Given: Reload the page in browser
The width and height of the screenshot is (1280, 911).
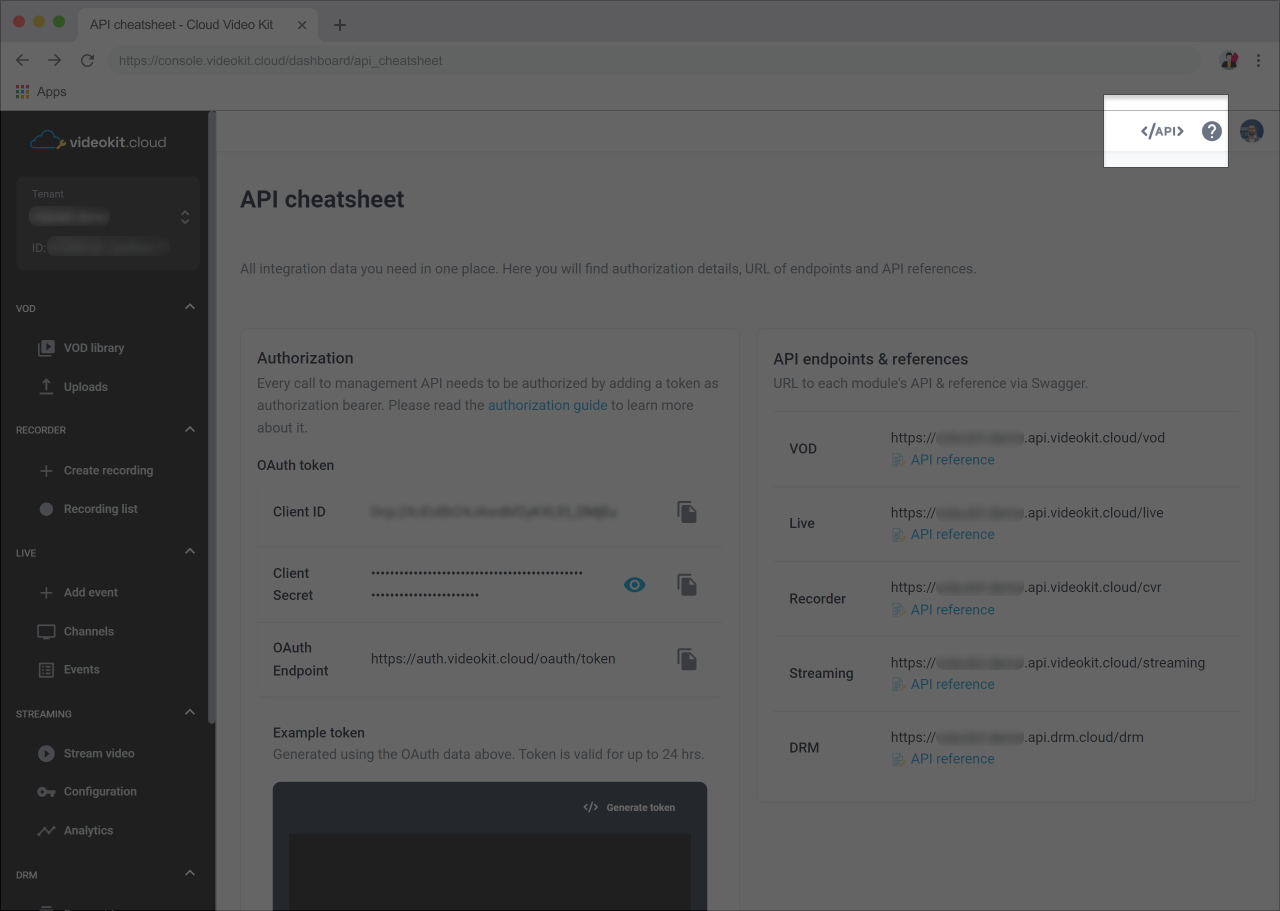Looking at the screenshot, I should tap(87, 60).
